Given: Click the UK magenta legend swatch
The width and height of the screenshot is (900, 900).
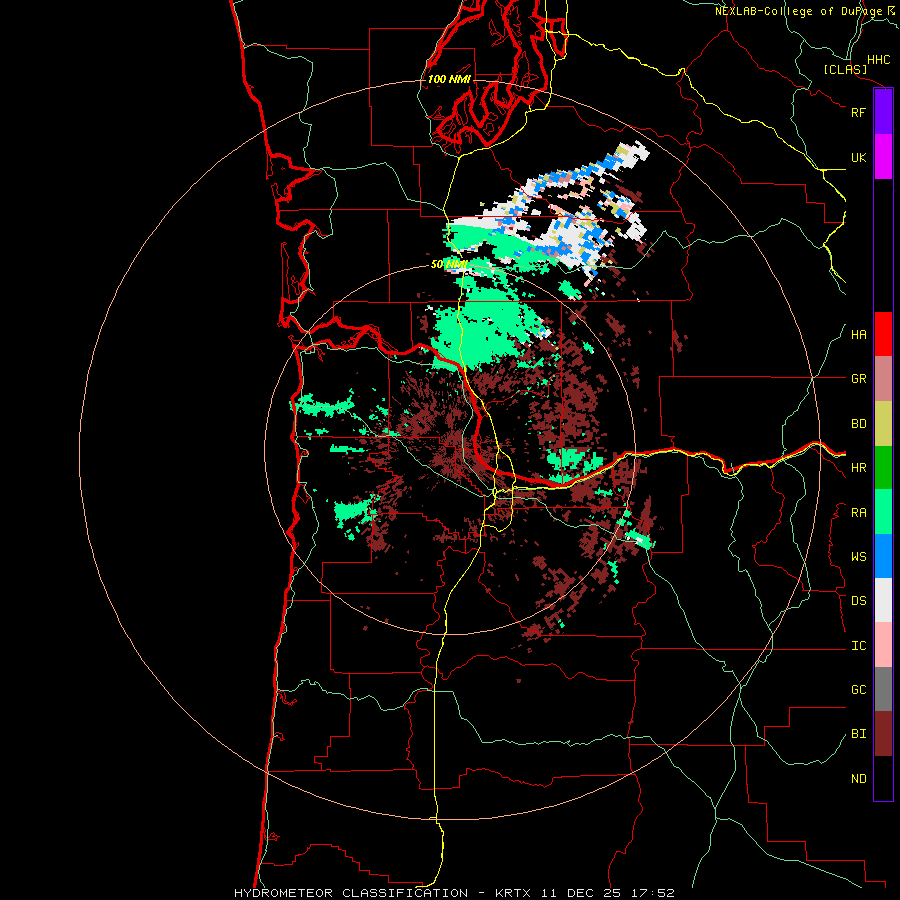Looking at the screenshot, I should point(883,157).
